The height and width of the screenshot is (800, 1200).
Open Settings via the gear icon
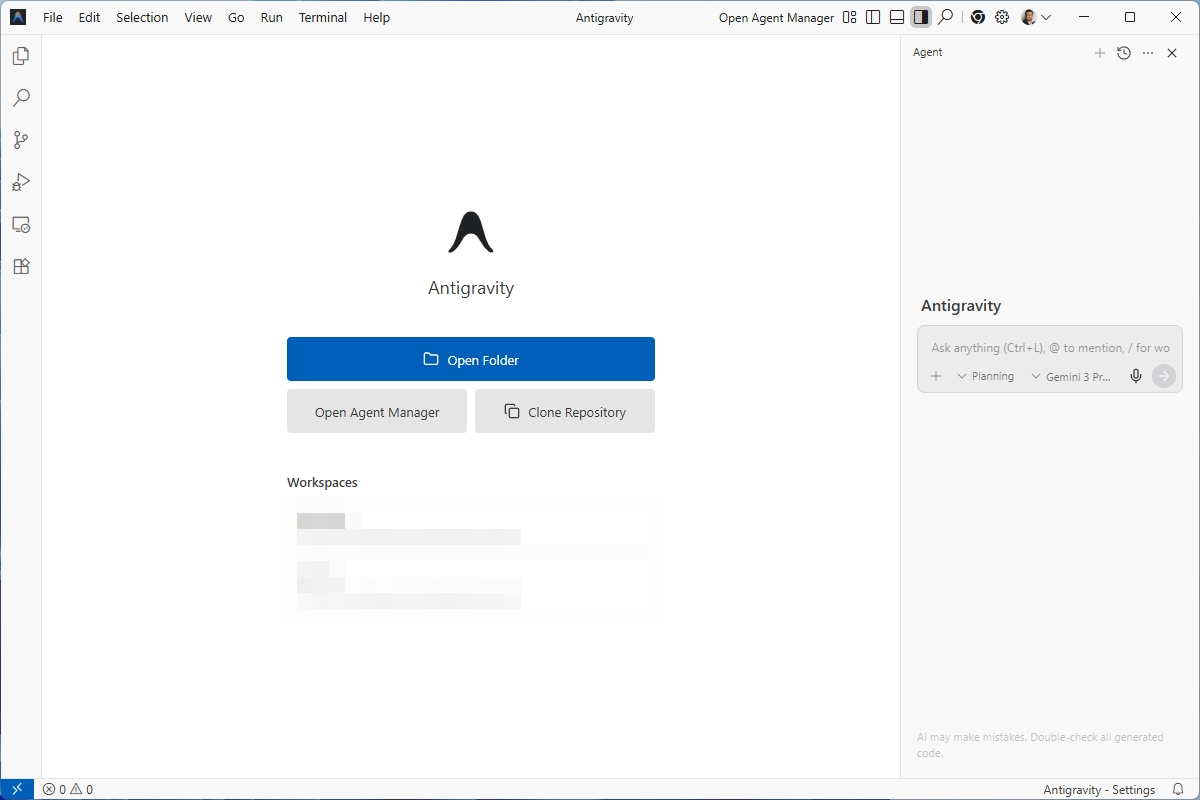coord(1001,17)
